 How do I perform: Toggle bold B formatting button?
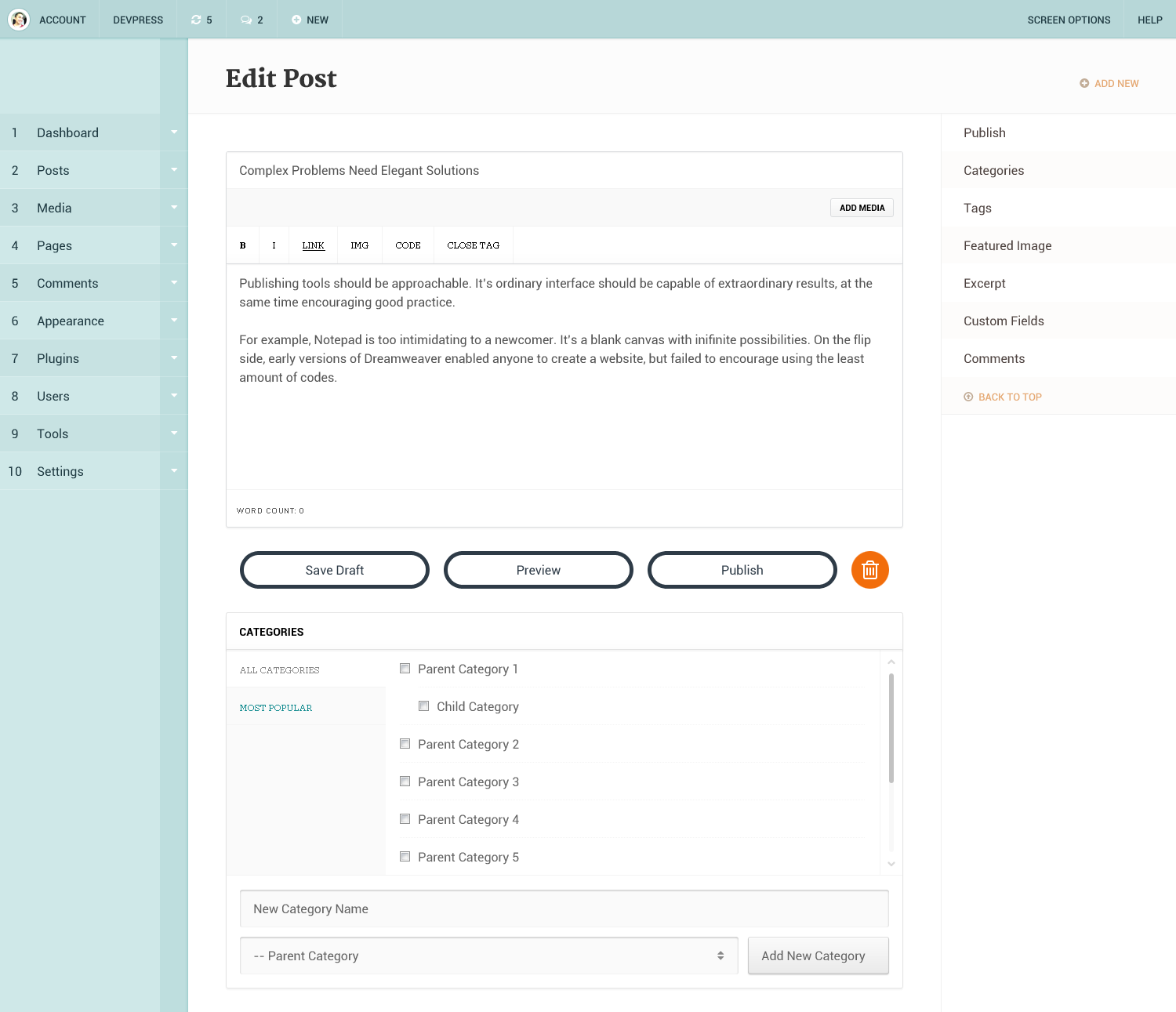243,245
